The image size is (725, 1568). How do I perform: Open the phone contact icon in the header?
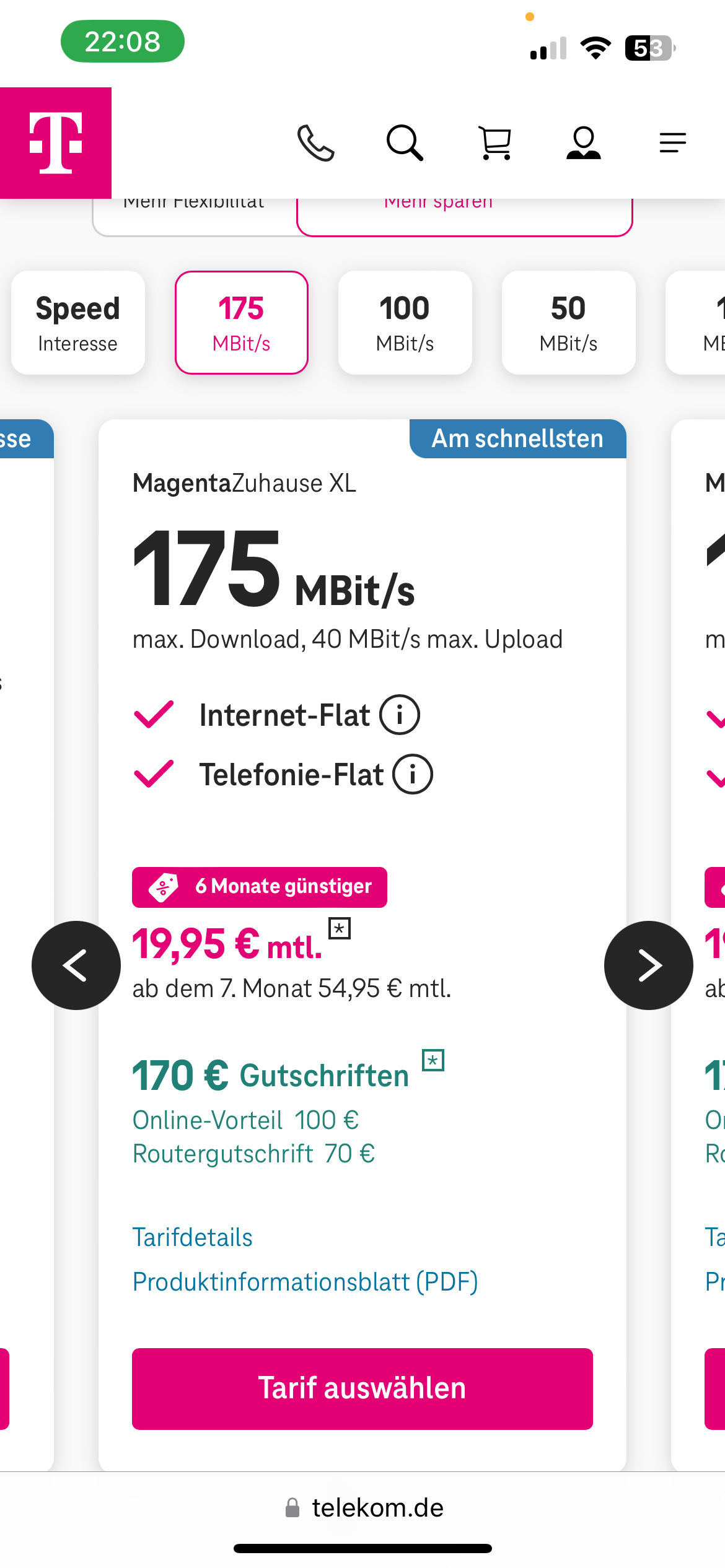pos(317,142)
